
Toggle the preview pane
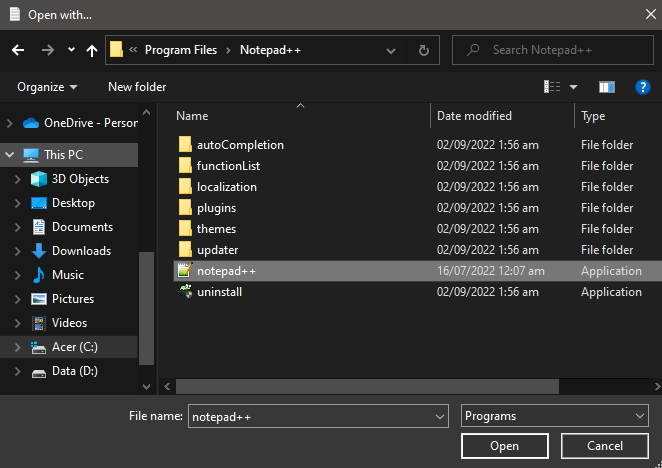click(607, 87)
